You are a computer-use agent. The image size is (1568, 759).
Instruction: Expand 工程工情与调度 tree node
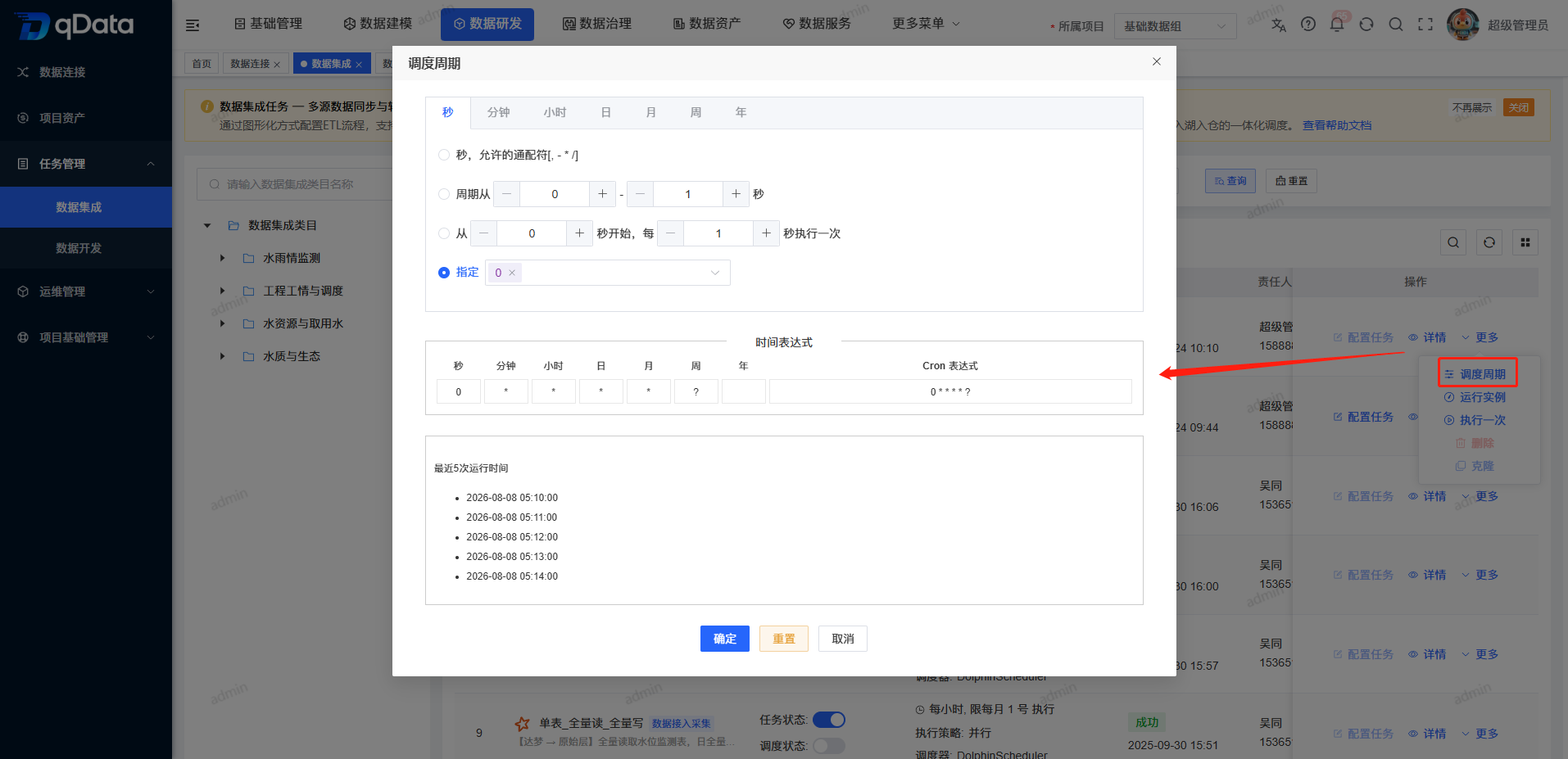[x=222, y=291]
